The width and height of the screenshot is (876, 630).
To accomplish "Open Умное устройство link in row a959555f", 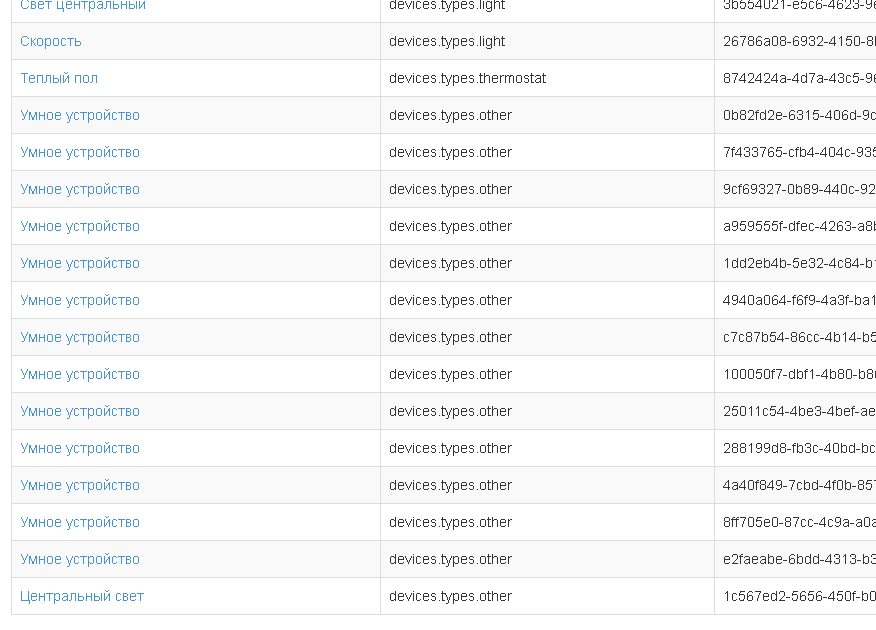I will [80, 226].
